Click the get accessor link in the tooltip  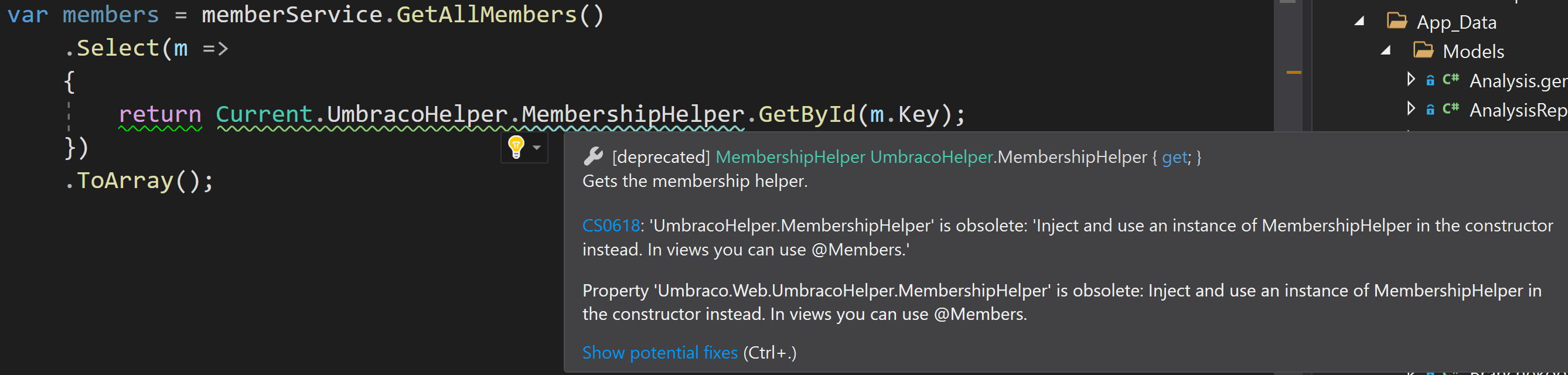1174,157
